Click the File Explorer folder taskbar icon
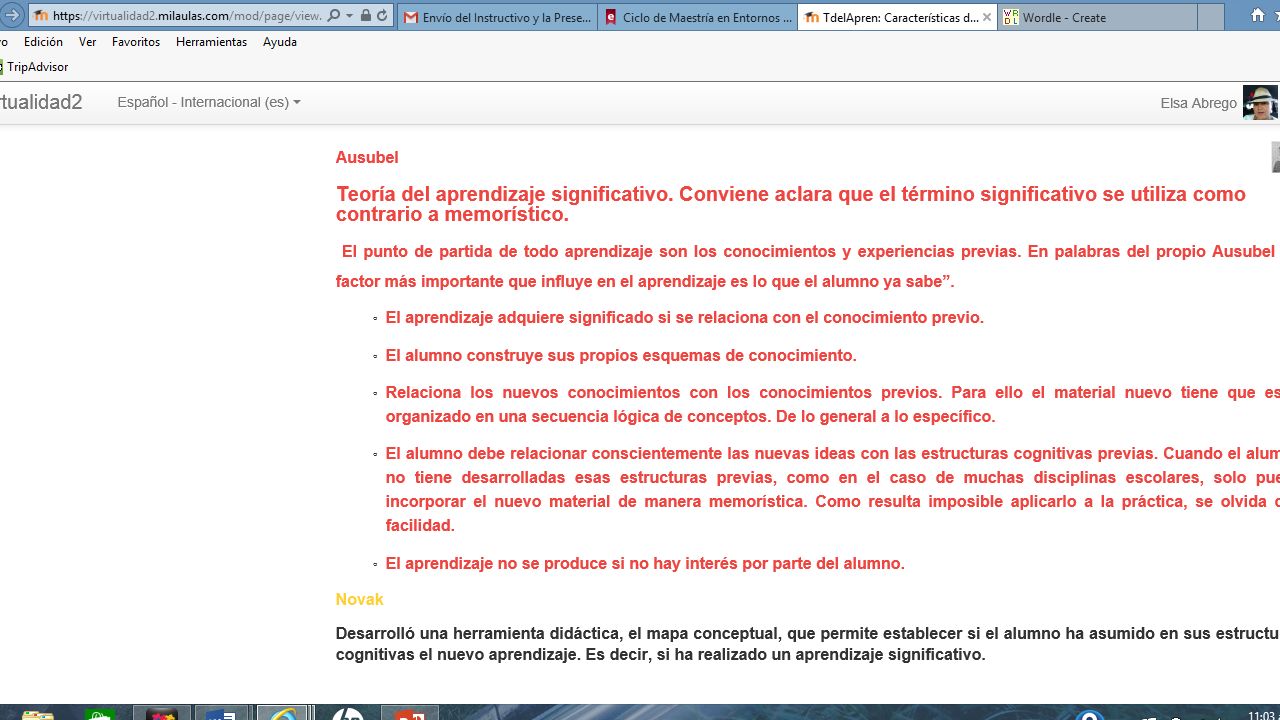The image size is (1280, 720). (x=37, y=713)
